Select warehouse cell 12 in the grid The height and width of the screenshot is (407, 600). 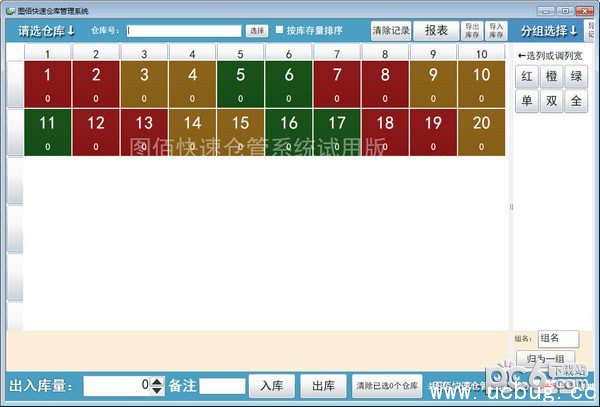click(x=96, y=133)
